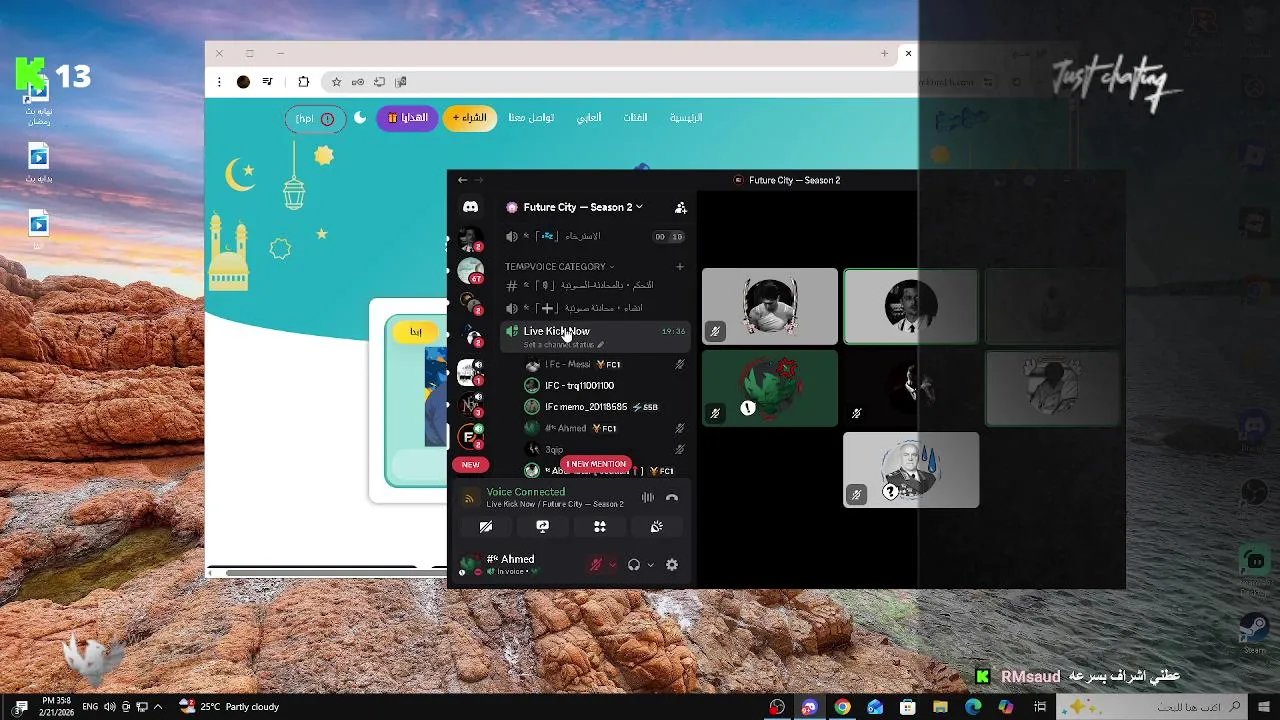The width and height of the screenshot is (1280, 720).
Task: Click the bottom participant tile with elderly man avatar
Action: point(911,470)
